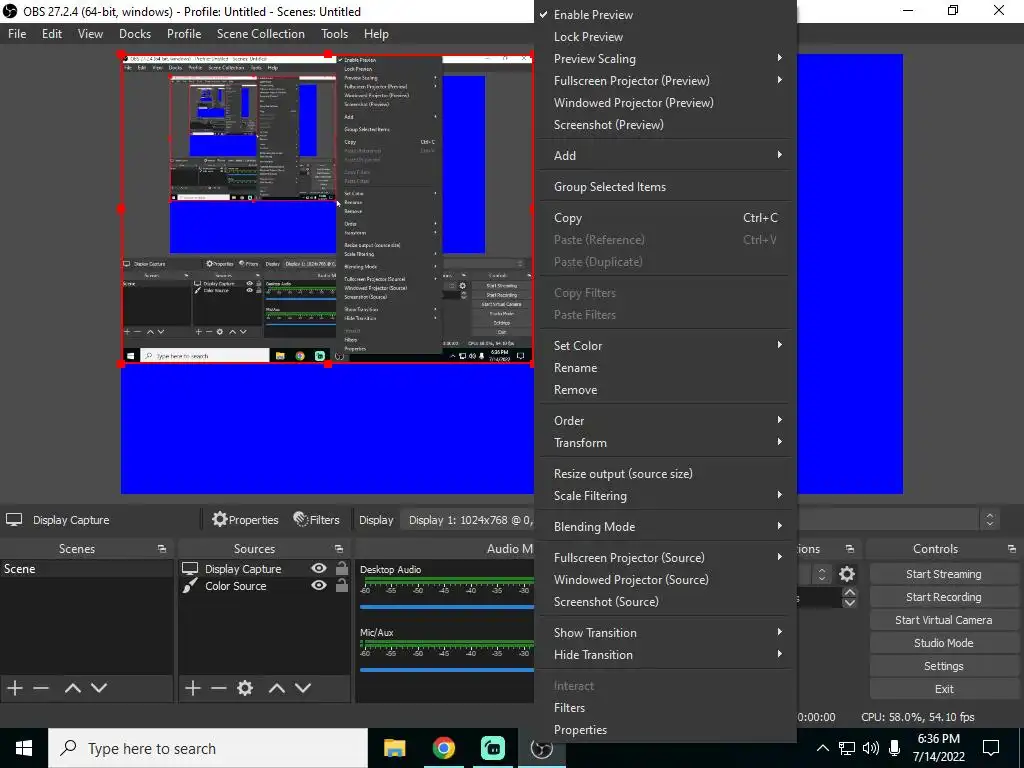Open Chrome from taskbar
Viewport: 1024px width, 768px height.
click(443, 748)
